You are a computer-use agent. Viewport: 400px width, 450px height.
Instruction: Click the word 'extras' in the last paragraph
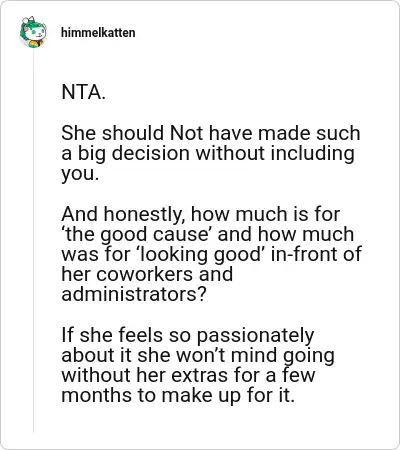(x=199, y=375)
